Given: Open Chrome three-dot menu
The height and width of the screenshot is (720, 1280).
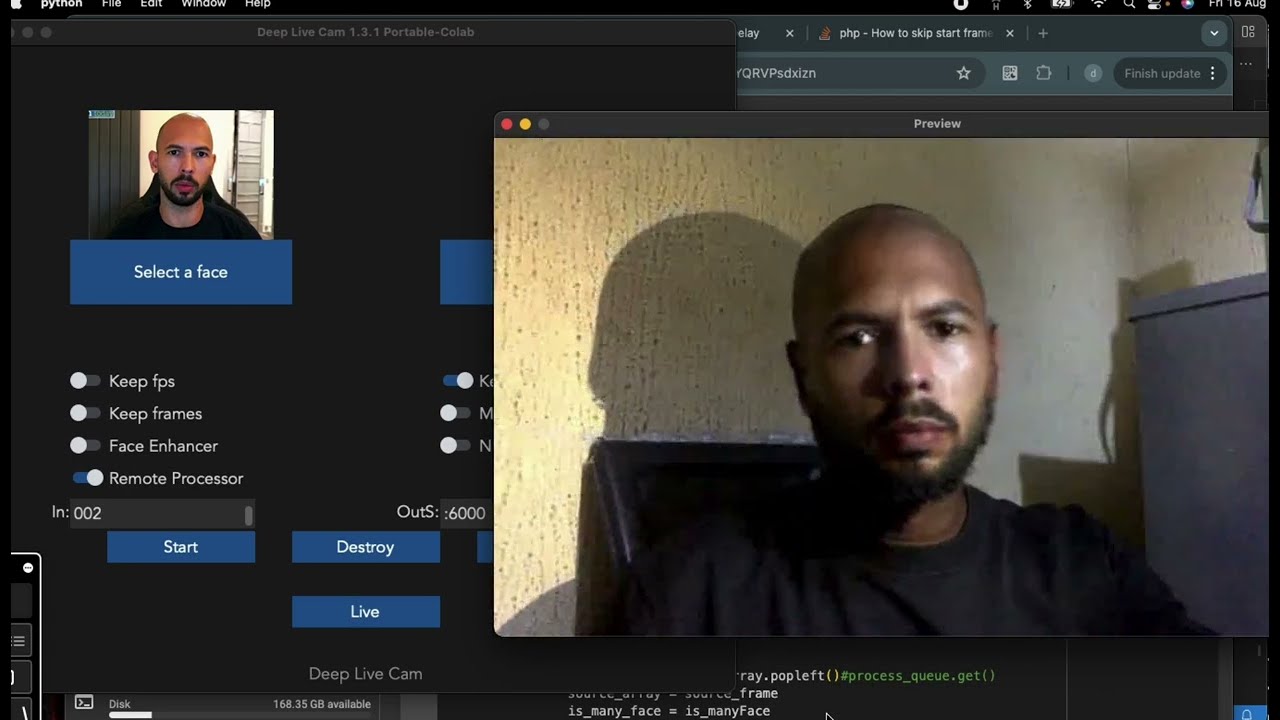Looking at the screenshot, I should (1213, 73).
